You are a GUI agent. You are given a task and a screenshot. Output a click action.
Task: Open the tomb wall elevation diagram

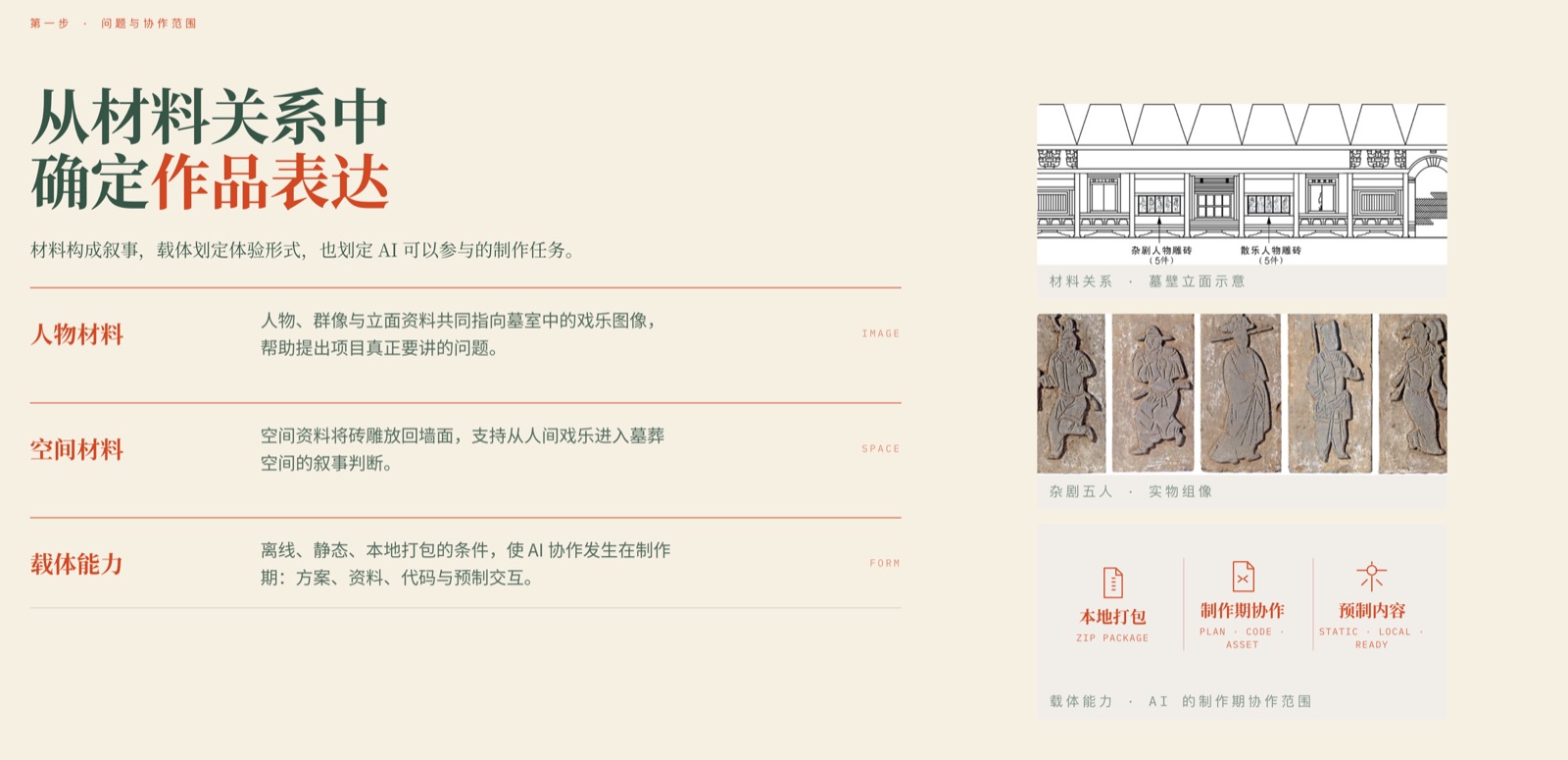[x=1242, y=184]
